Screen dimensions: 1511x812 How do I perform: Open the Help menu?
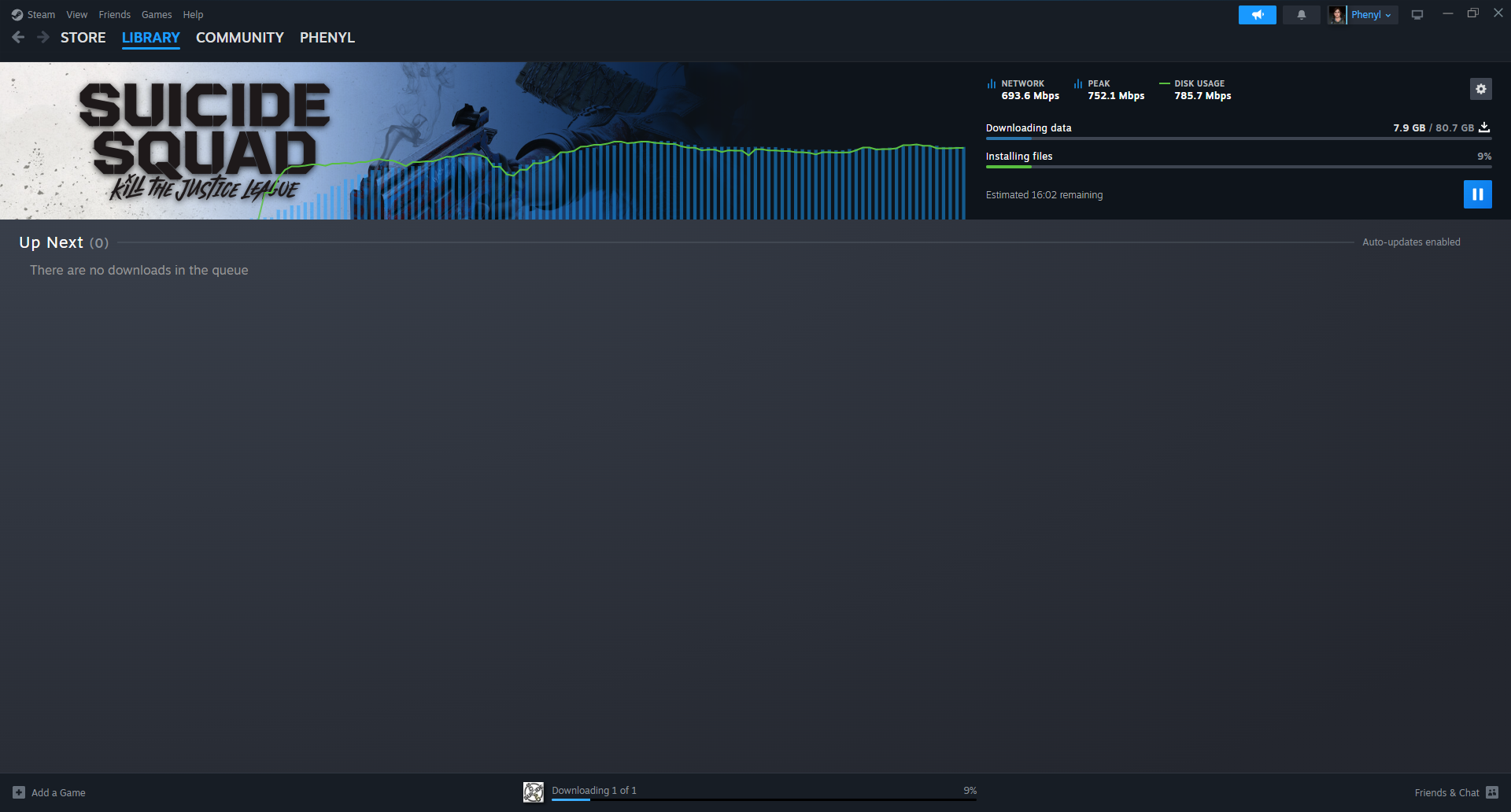193,15
